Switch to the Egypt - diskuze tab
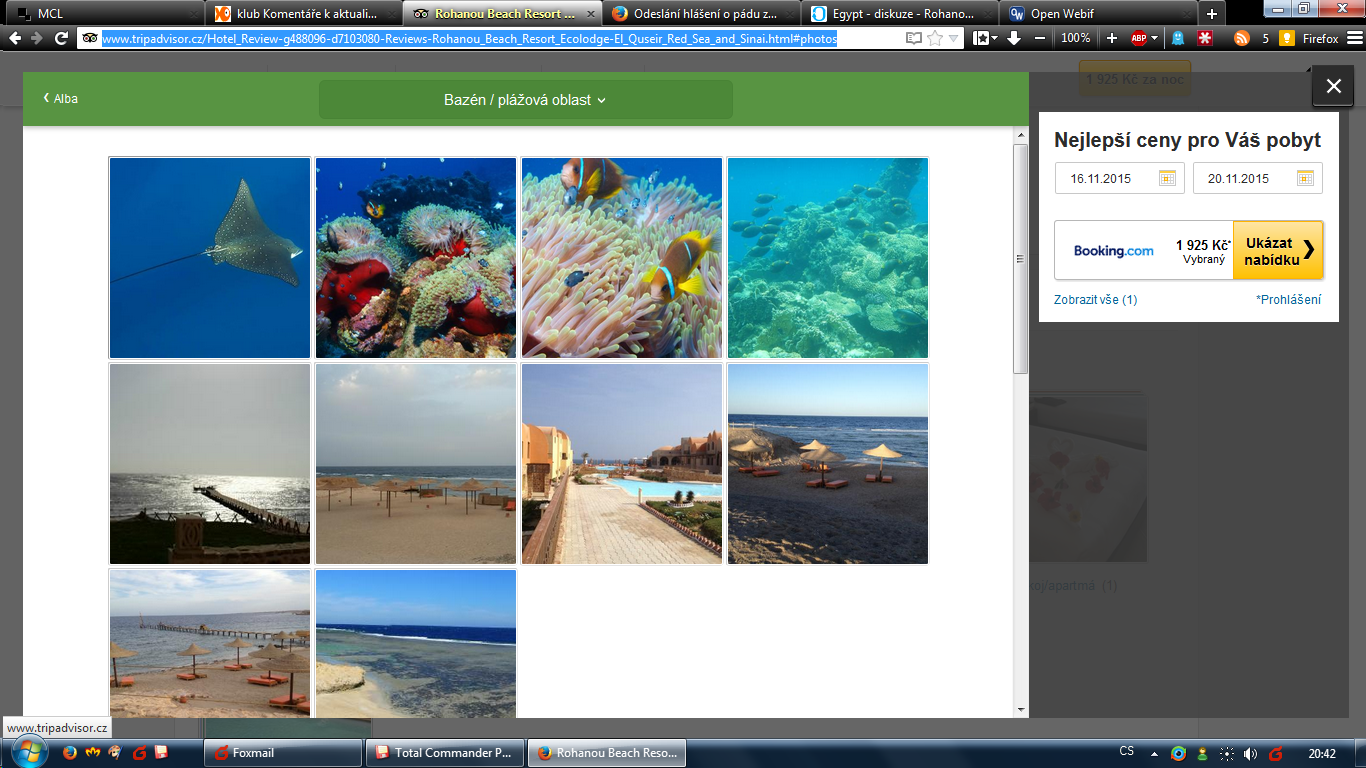This screenshot has width=1366, height=768. click(900, 14)
